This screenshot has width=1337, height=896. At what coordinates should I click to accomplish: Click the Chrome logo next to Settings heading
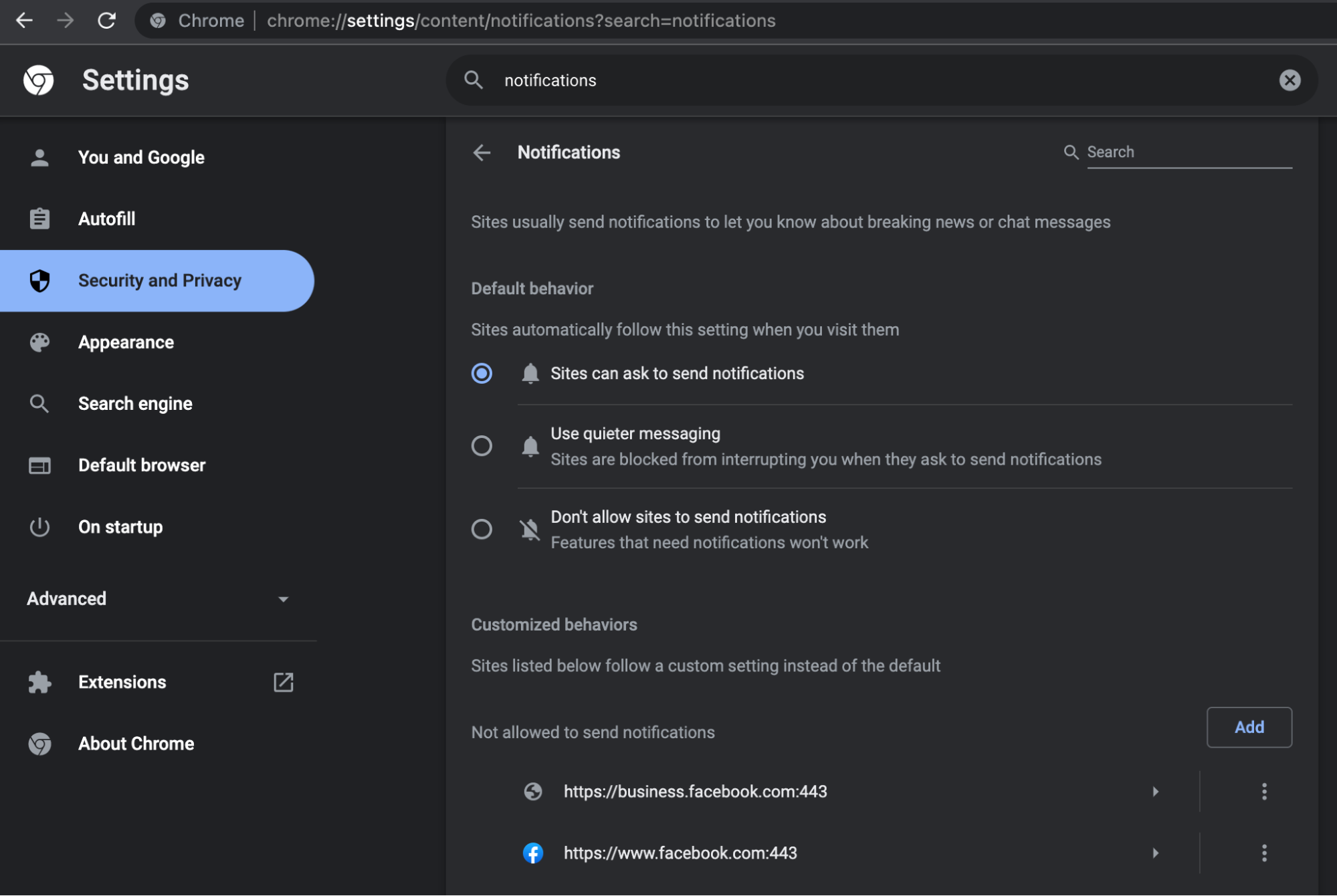[x=38, y=80]
